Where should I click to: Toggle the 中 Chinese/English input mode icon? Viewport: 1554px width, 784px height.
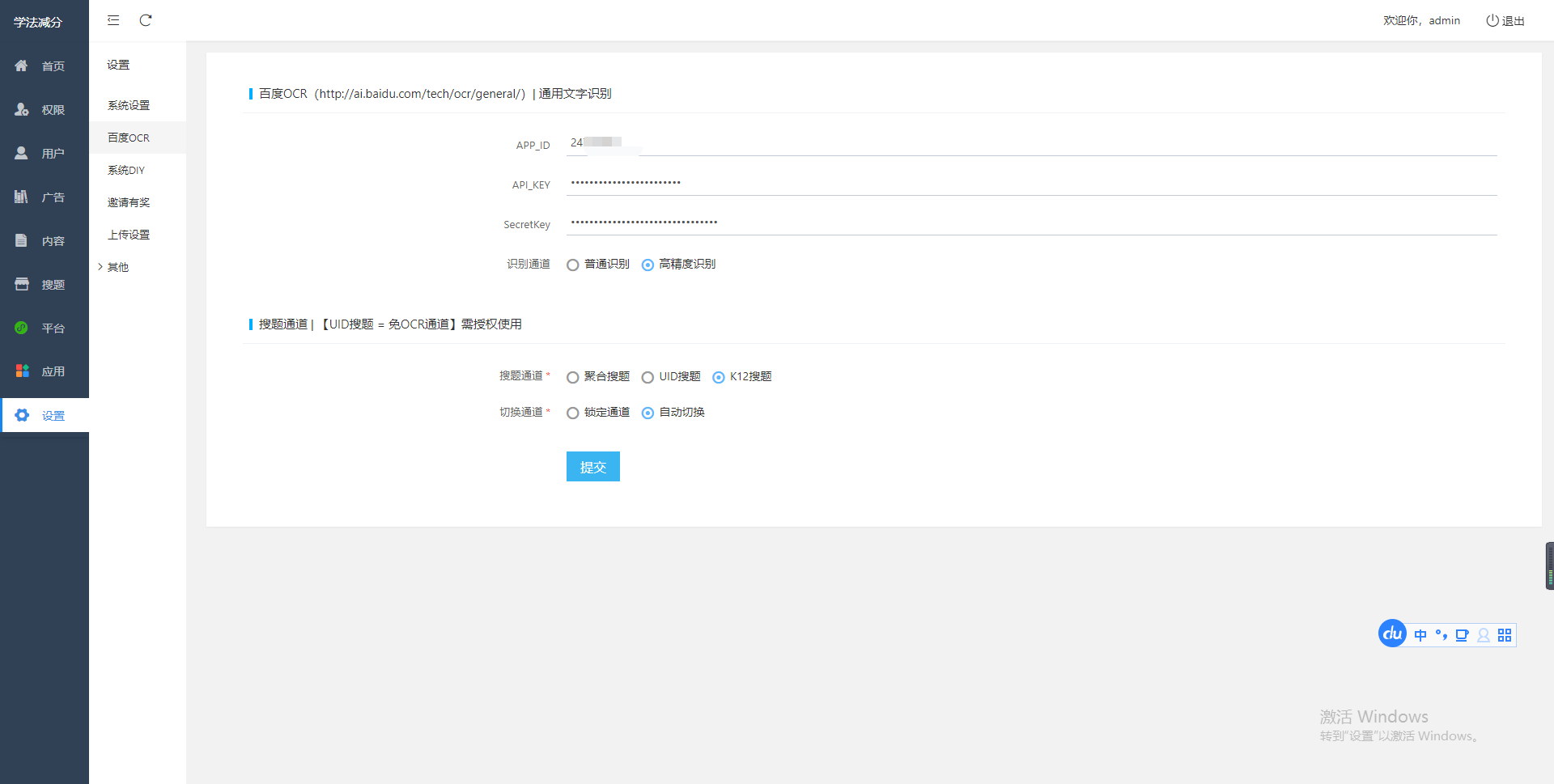point(1420,635)
